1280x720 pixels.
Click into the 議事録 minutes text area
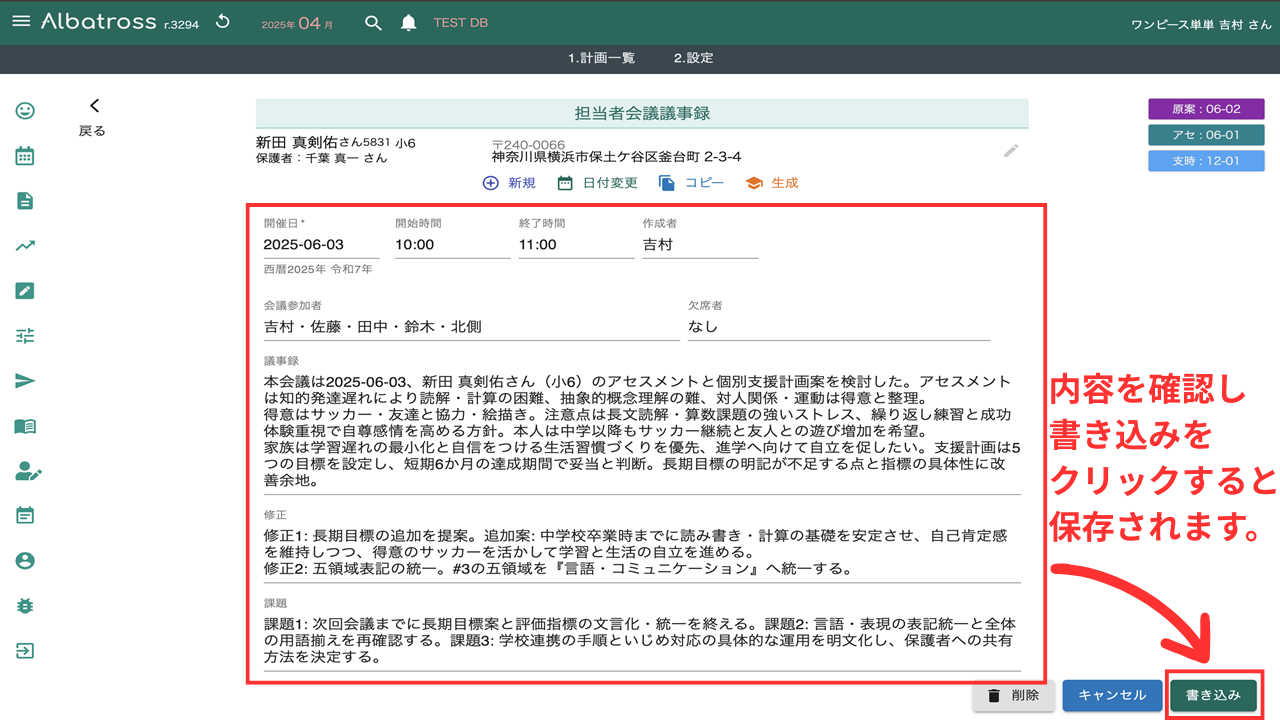coord(642,432)
